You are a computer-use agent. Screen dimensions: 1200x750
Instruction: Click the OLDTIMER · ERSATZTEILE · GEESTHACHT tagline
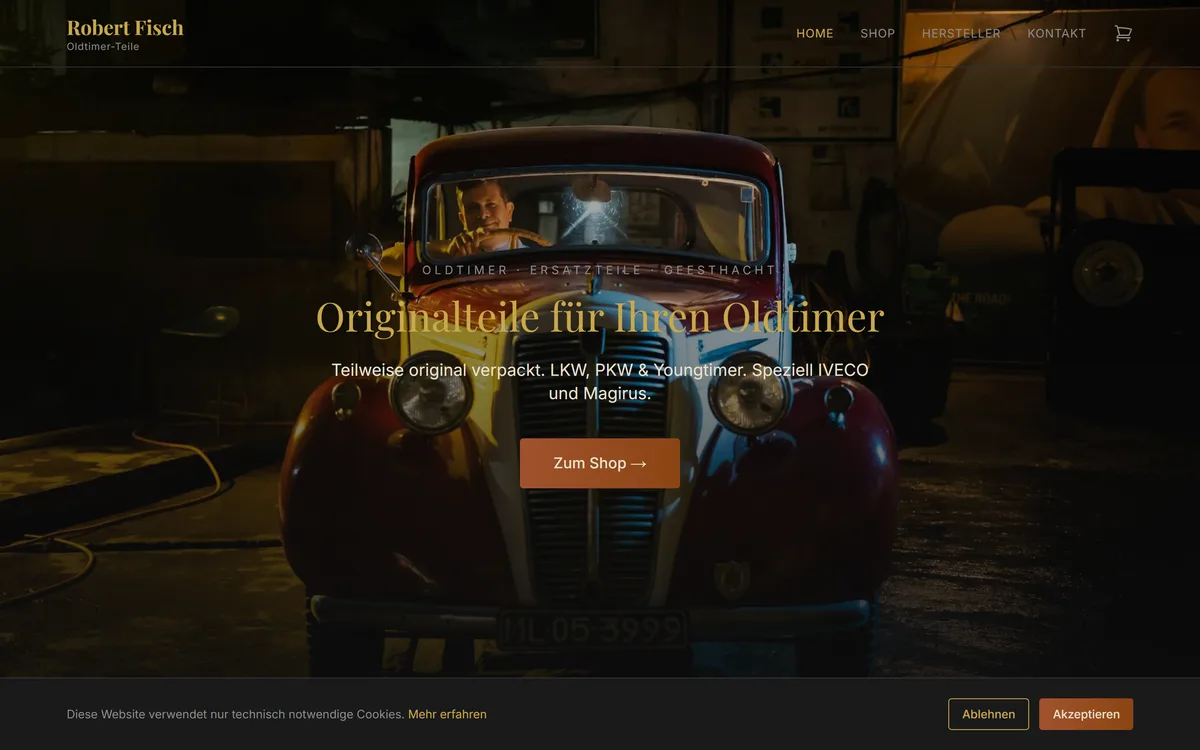click(600, 270)
